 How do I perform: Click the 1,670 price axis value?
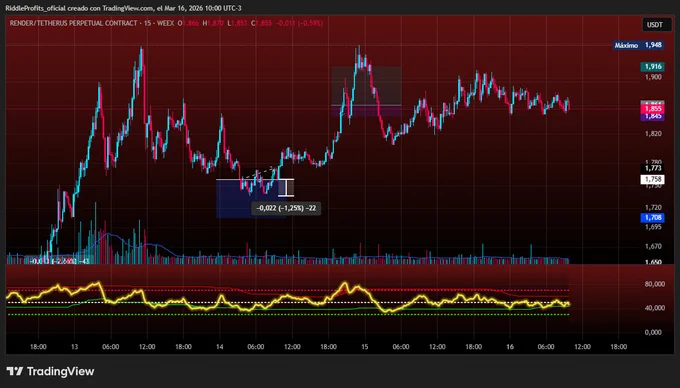[x=653, y=246]
